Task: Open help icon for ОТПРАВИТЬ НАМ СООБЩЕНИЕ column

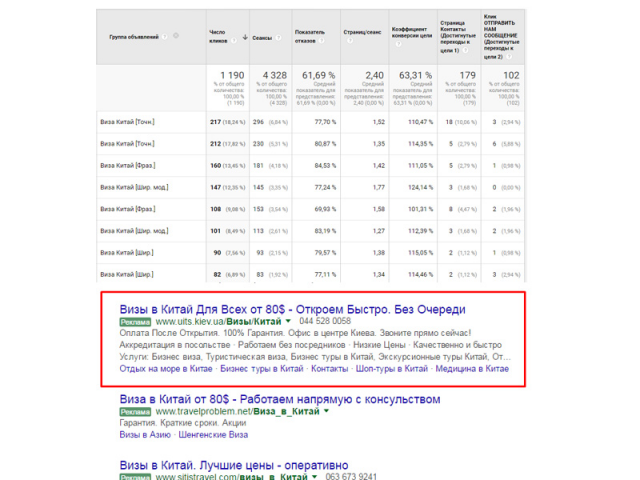Action: [x=509, y=57]
